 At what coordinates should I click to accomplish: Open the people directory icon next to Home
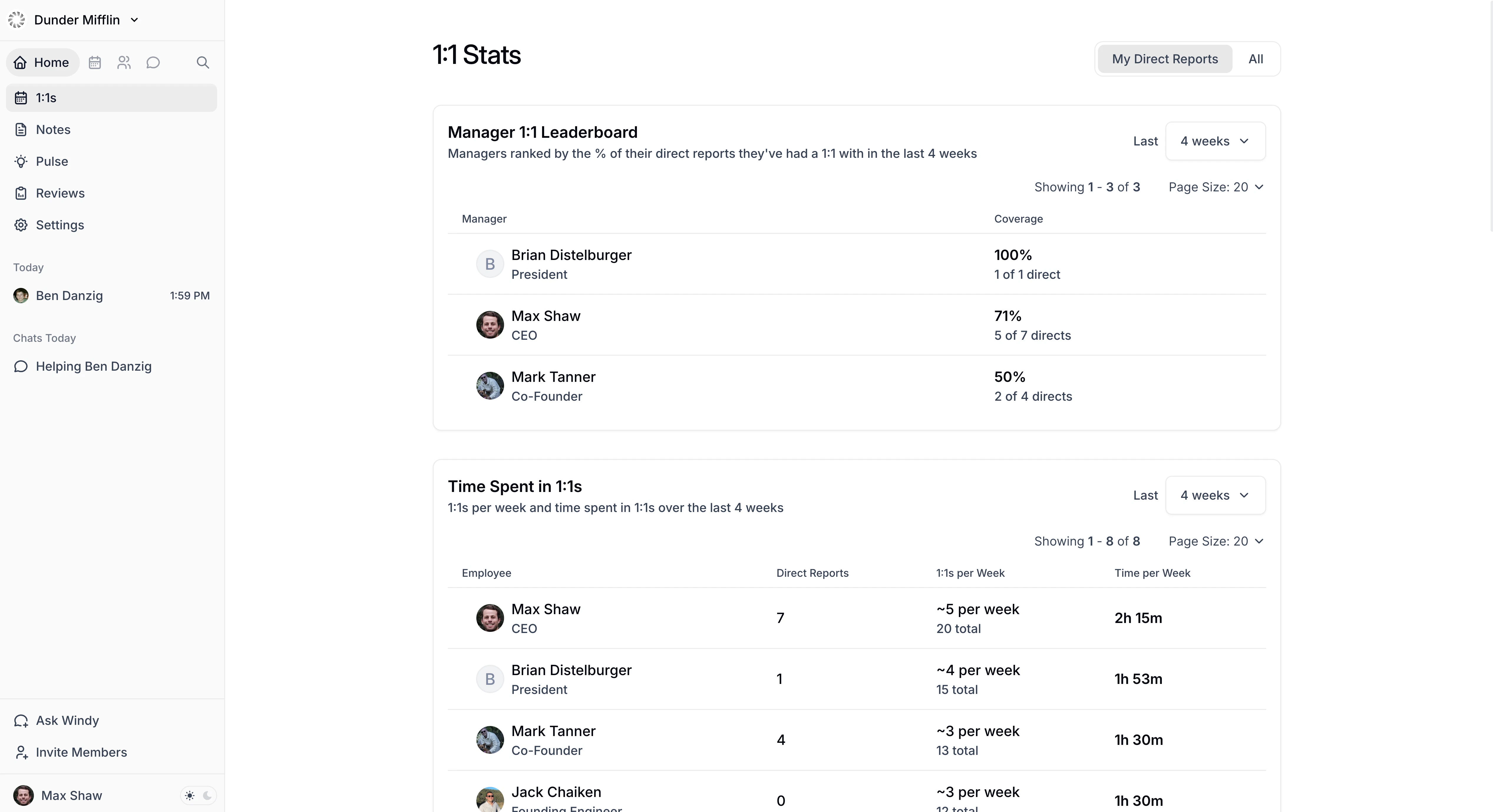tap(124, 62)
